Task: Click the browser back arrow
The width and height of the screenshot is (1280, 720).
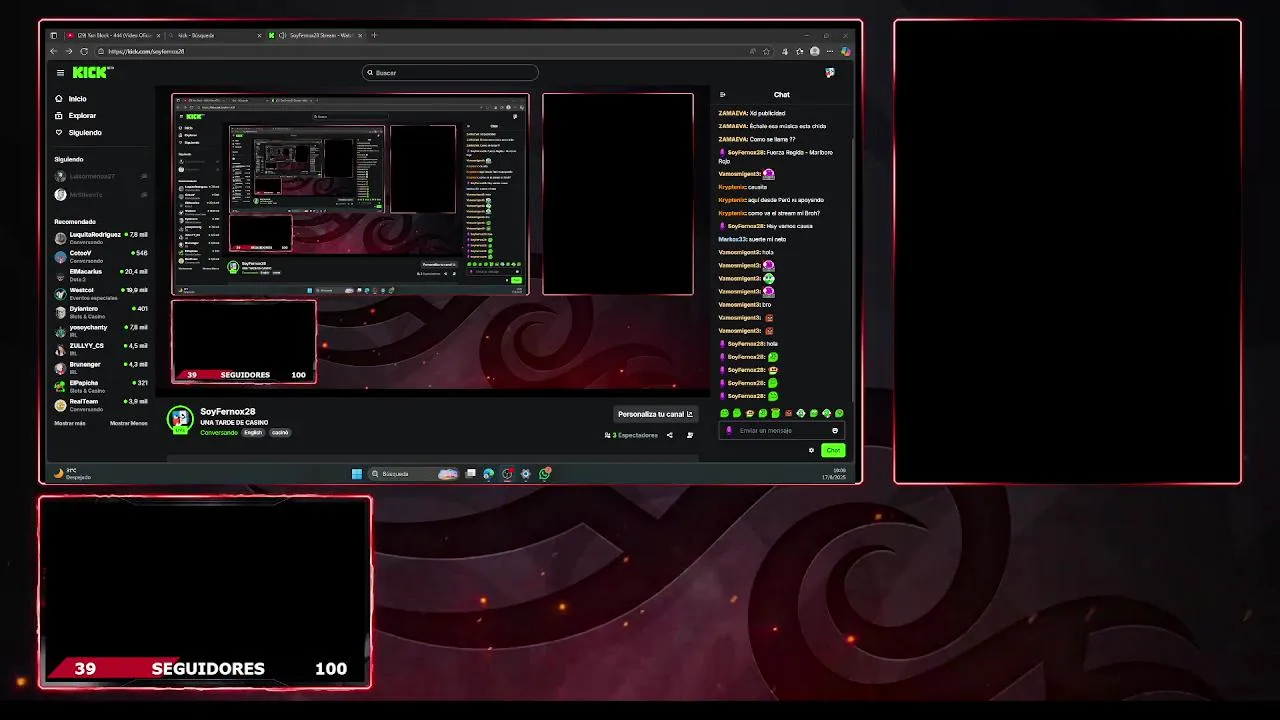Action: pos(54,51)
